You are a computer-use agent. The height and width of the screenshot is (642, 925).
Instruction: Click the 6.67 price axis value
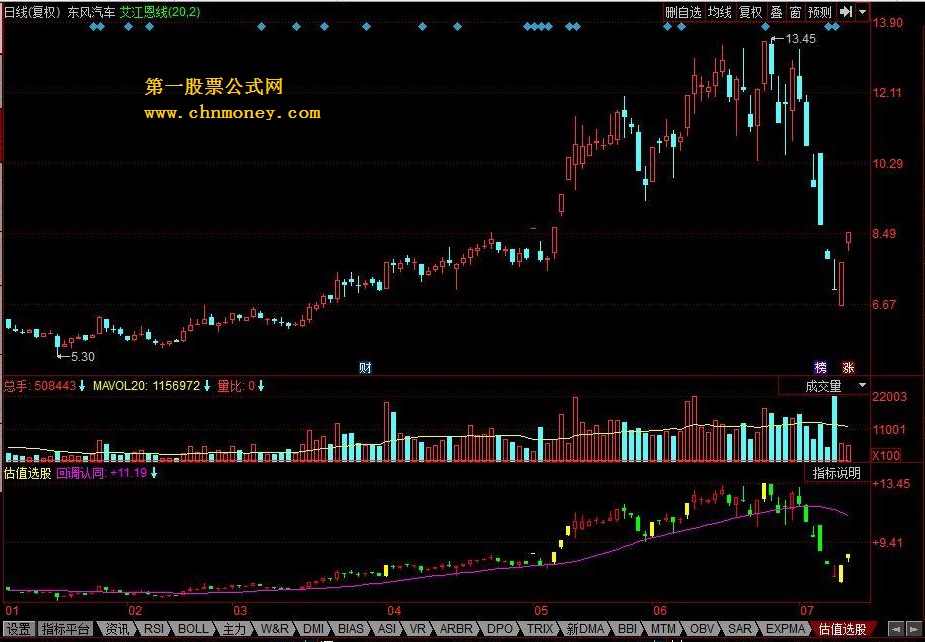(884, 304)
